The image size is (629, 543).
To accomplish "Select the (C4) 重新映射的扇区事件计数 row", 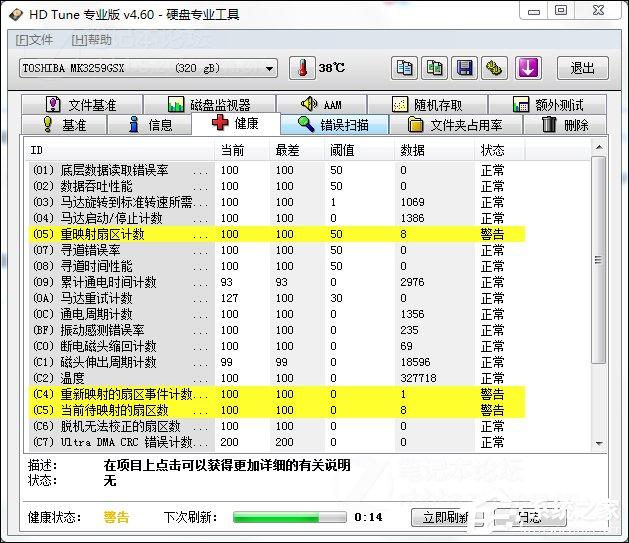I will point(277,394).
